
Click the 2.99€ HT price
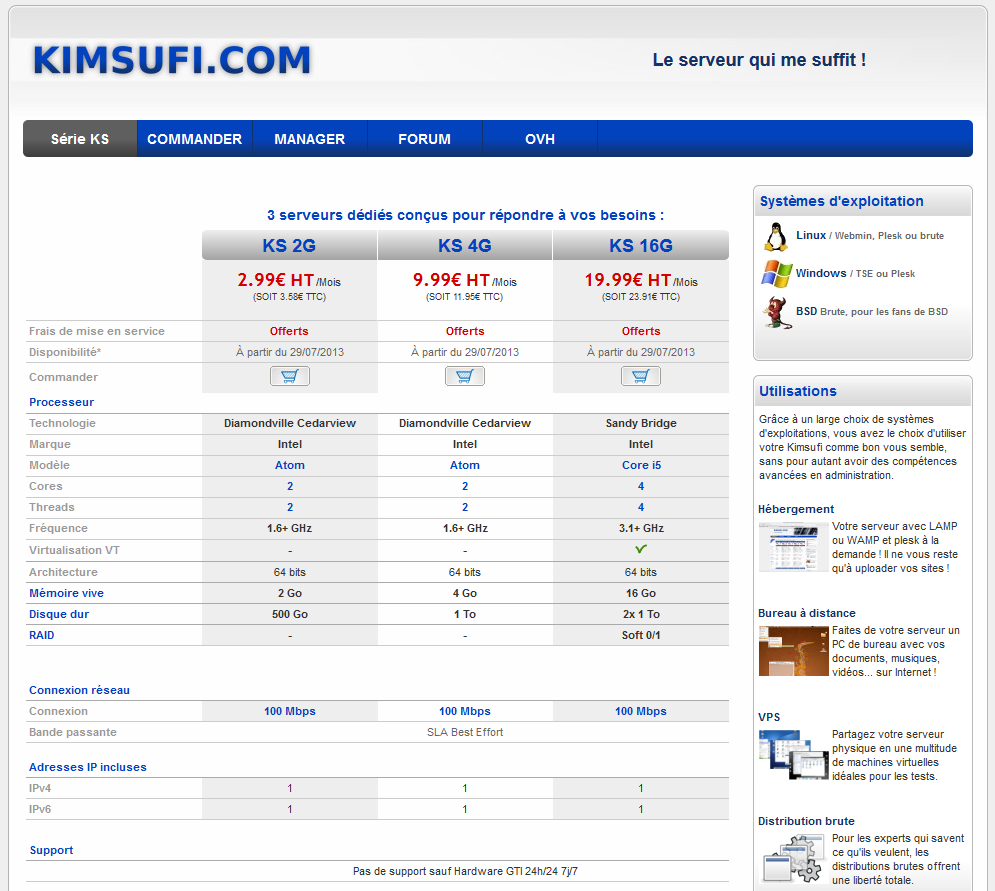pyautogui.click(x=275, y=280)
